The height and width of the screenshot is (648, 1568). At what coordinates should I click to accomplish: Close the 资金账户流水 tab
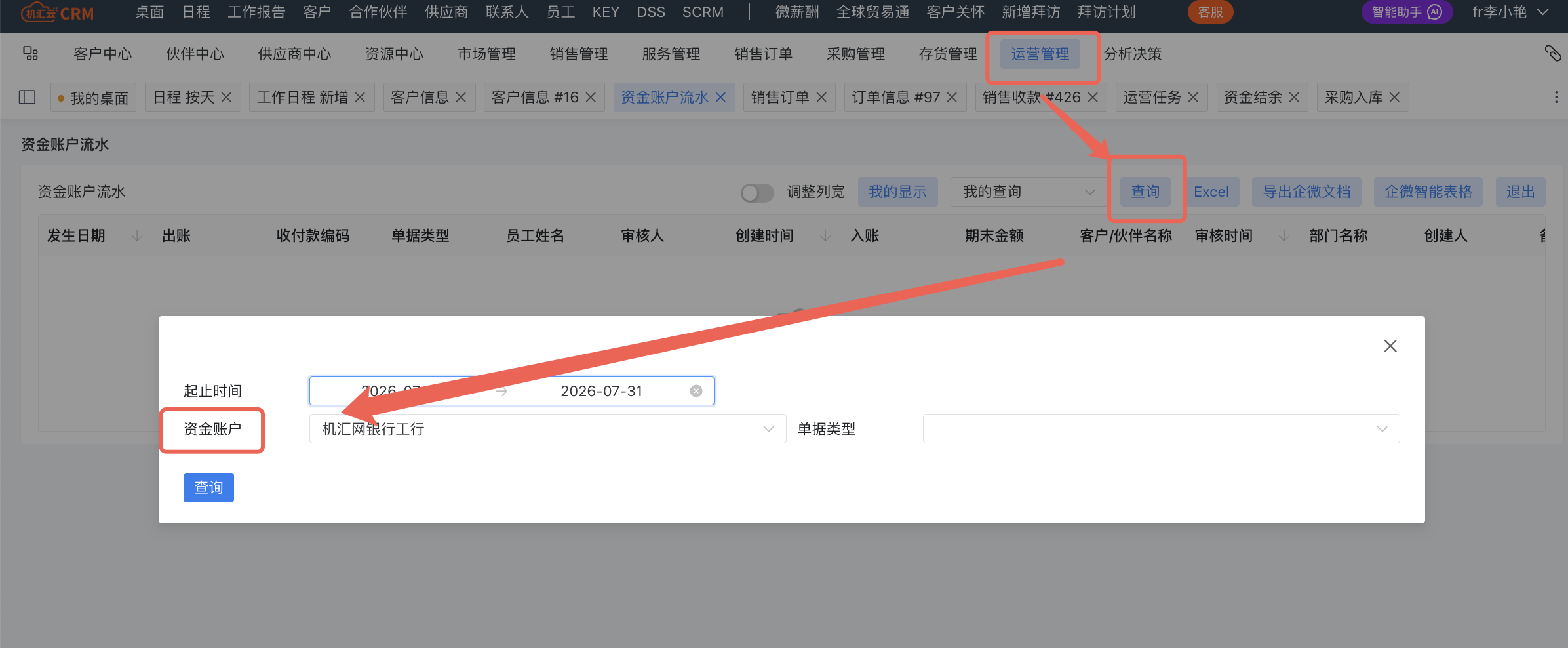pos(720,97)
